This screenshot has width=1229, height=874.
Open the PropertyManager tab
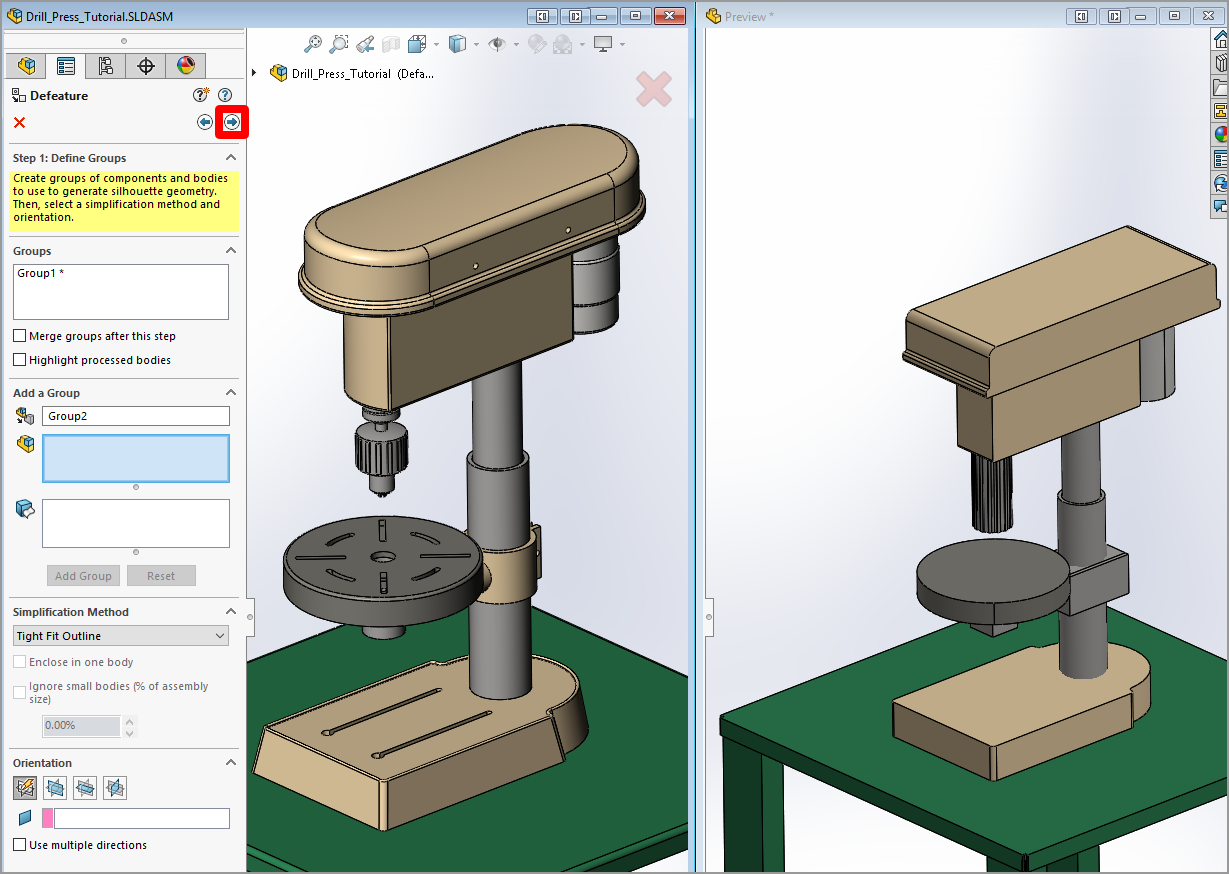66,66
